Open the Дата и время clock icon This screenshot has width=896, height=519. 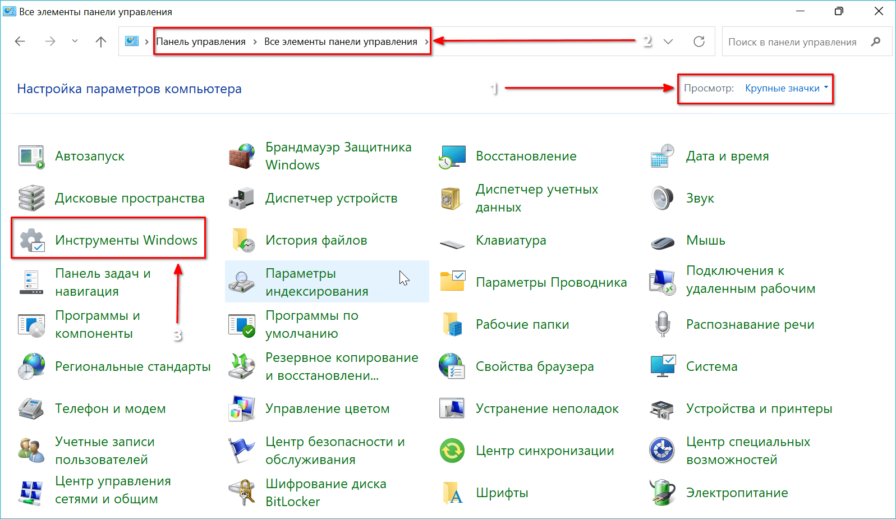662,157
